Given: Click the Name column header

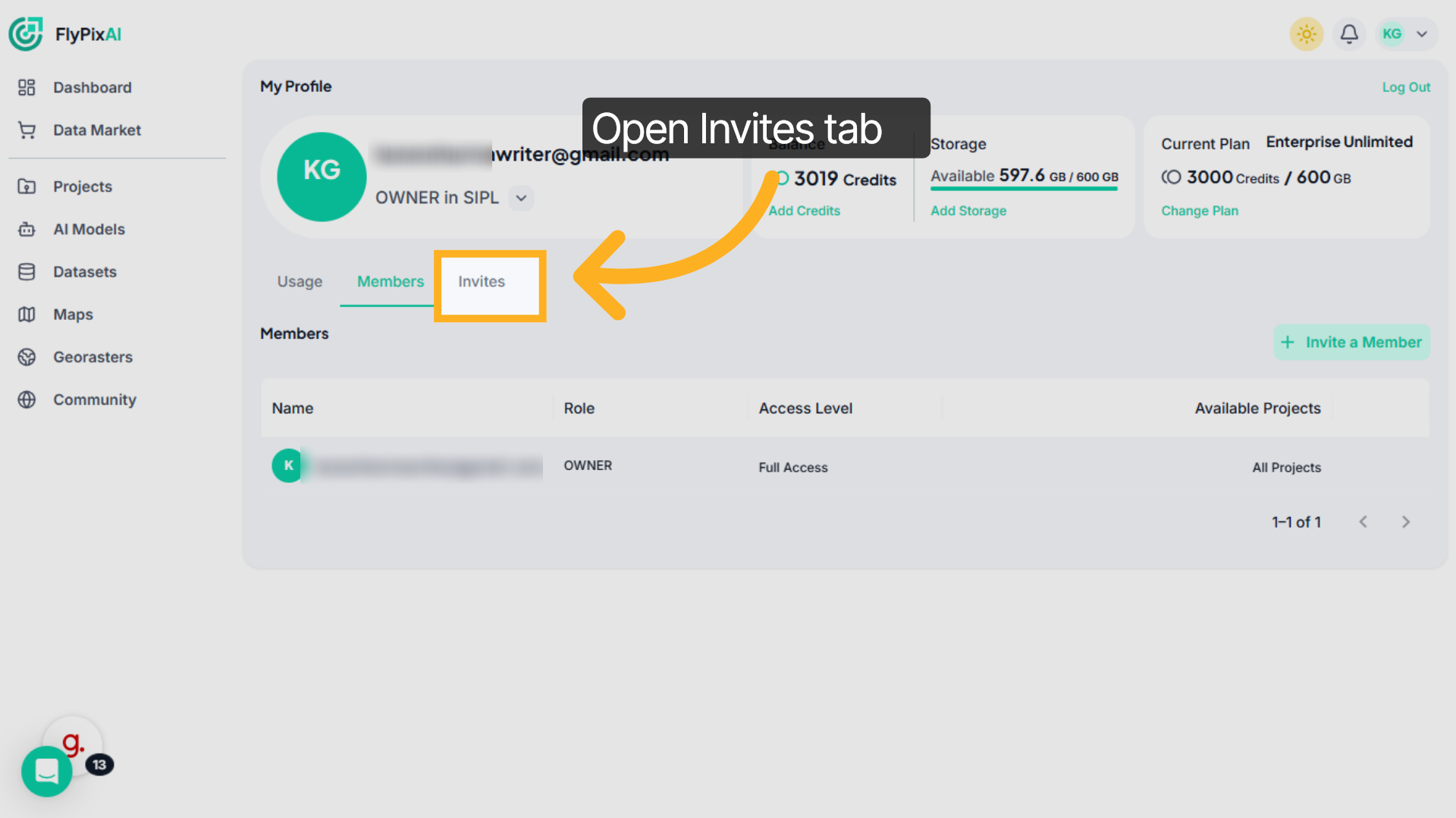Looking at the screenshot, I should (x=293, y=409).
